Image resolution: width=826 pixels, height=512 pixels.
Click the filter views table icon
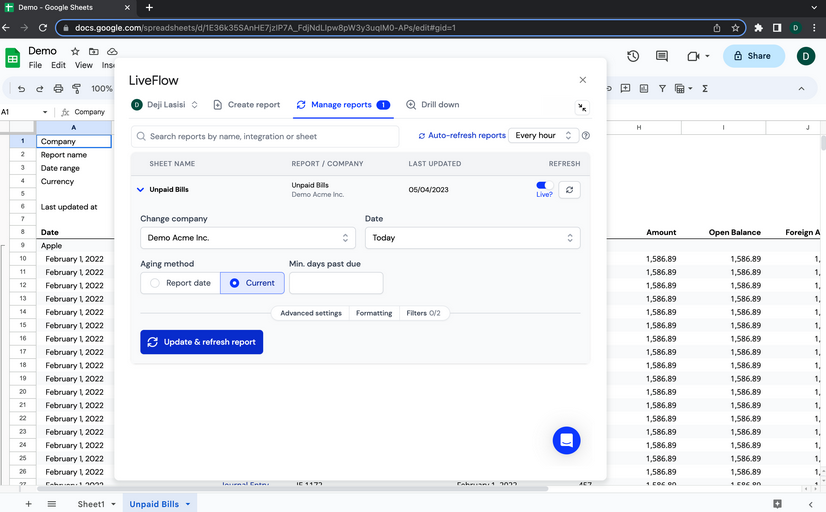coord(680,88)
